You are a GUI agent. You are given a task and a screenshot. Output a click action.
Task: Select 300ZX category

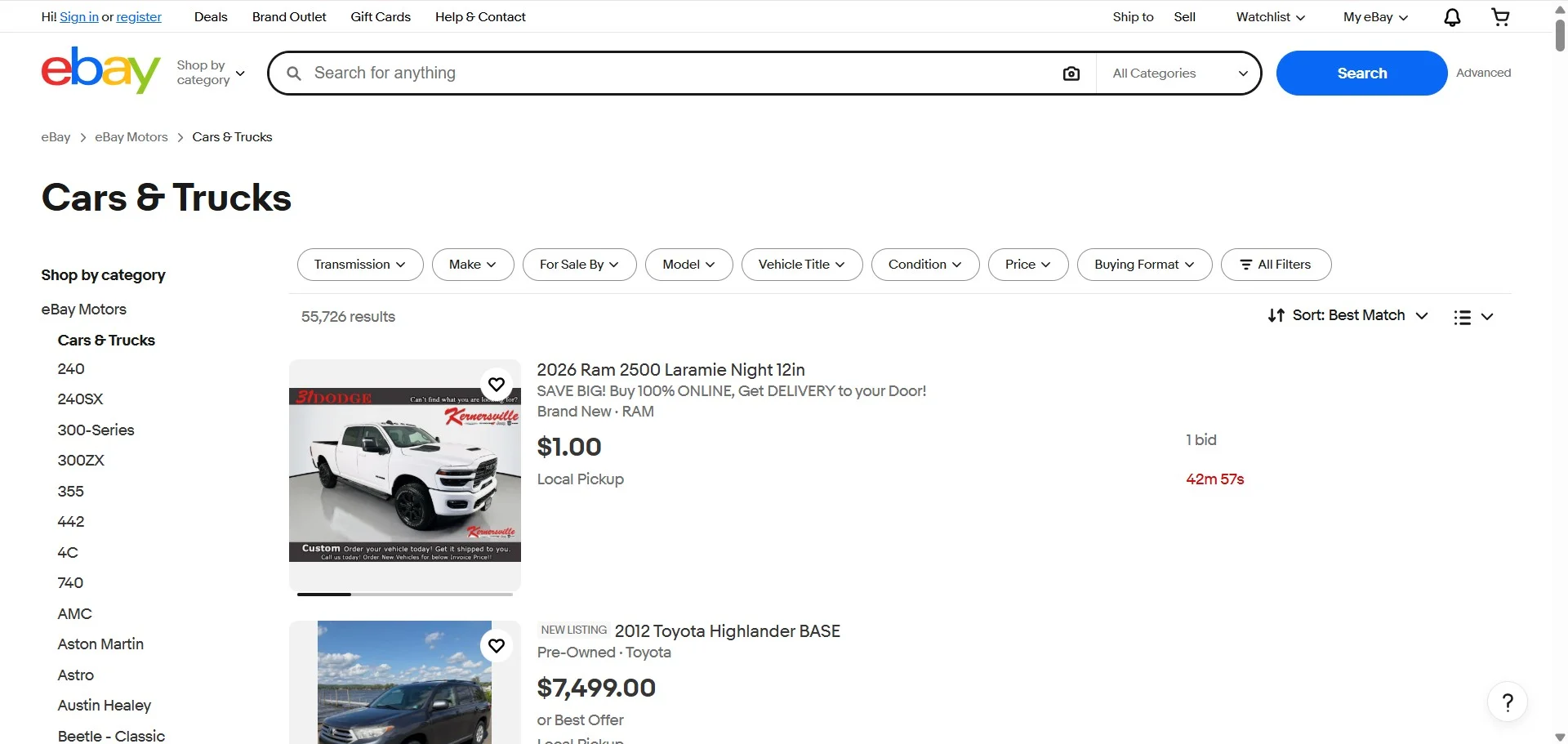coord(81,461)
